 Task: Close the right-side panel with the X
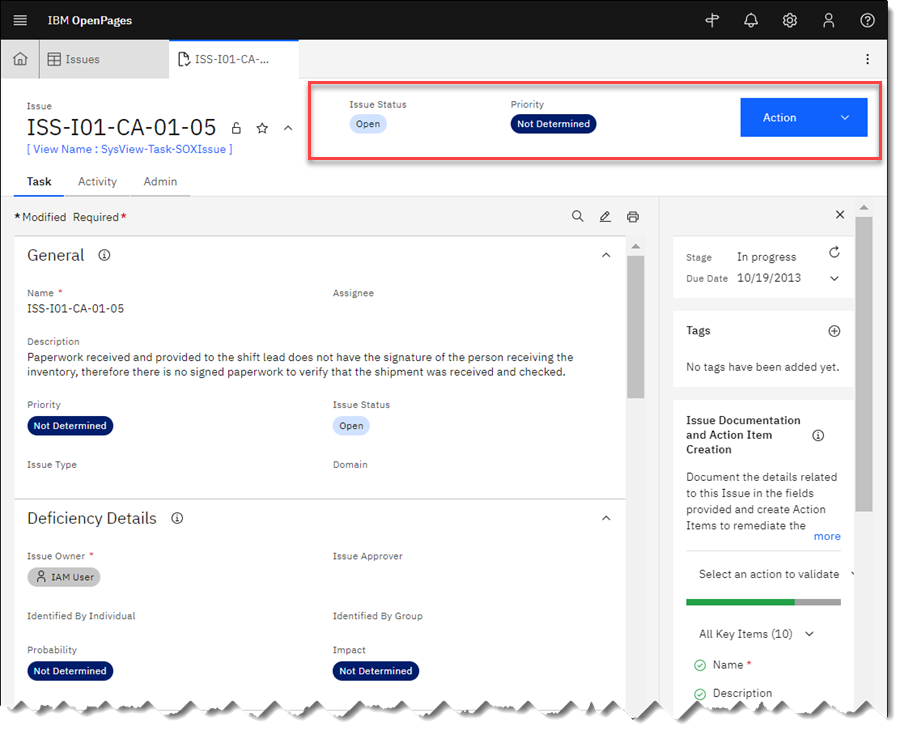(x=839, y=214)
